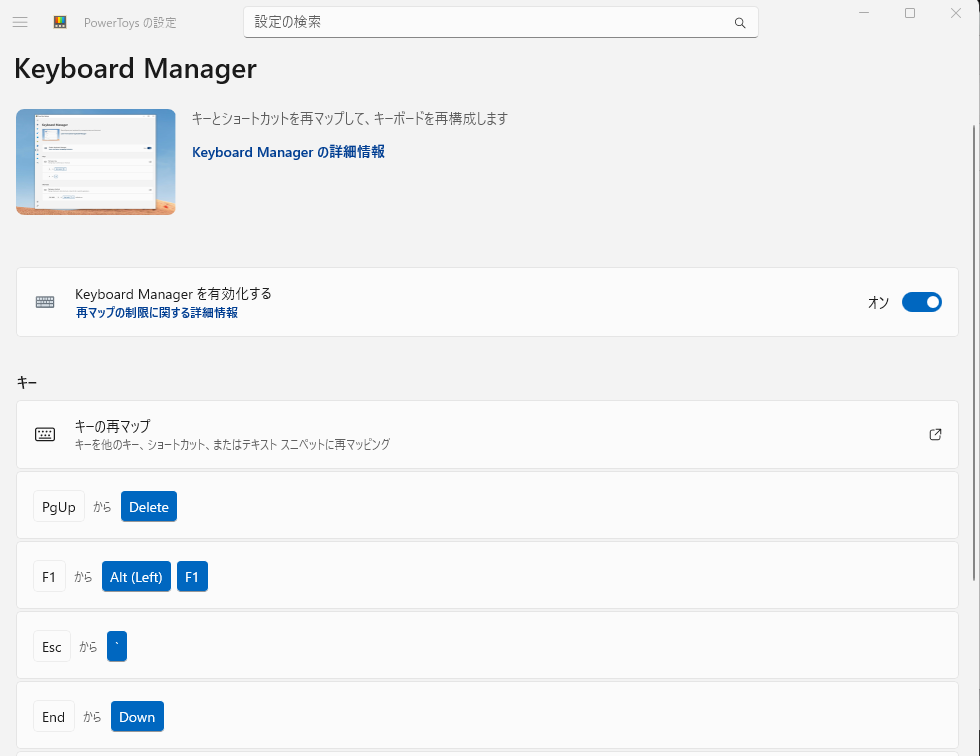Screen dimensions: 980x756
Task: Click the blue Delete key badge
Action: [149, 507]
